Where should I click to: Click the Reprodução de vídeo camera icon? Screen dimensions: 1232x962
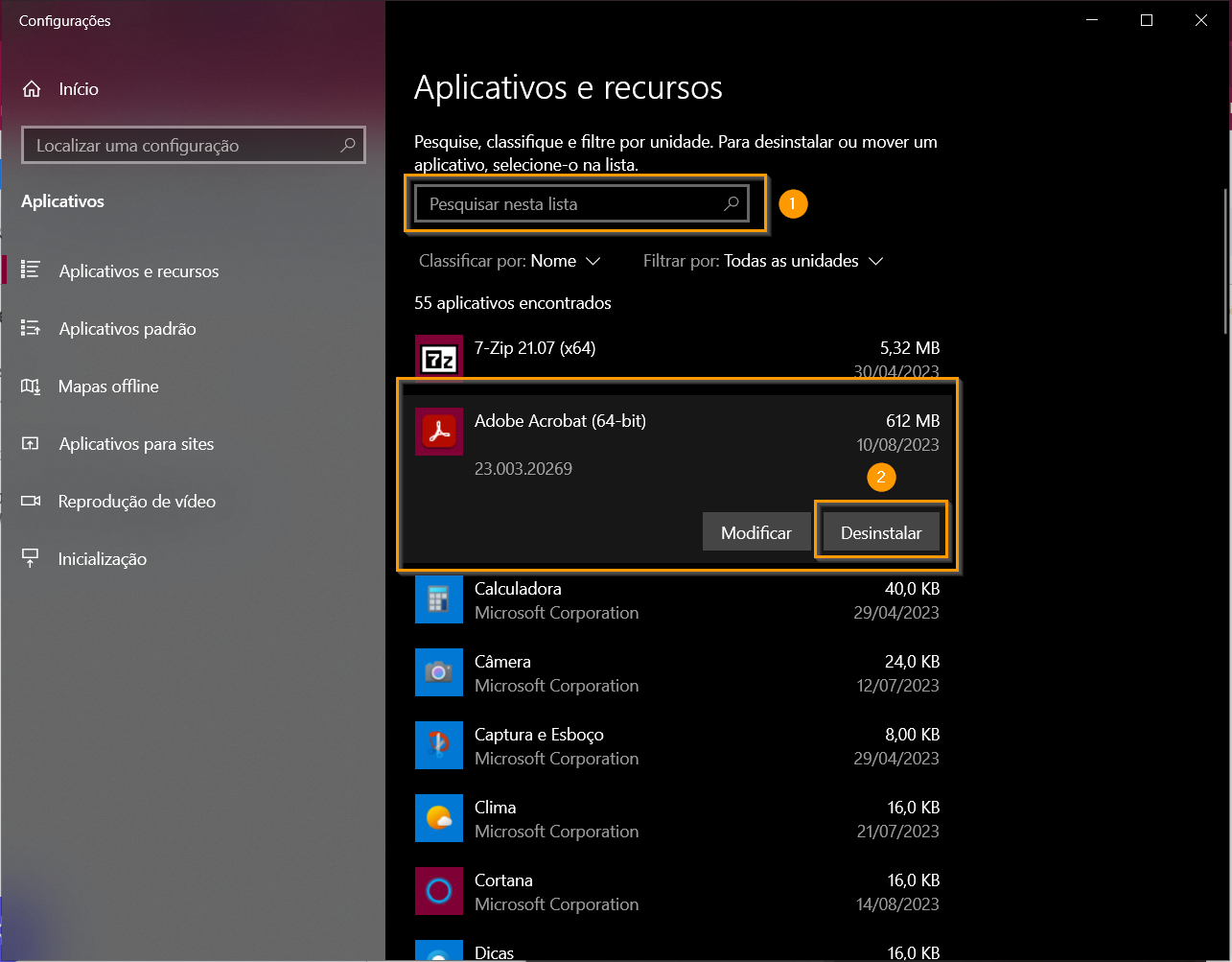click(31, 501)
